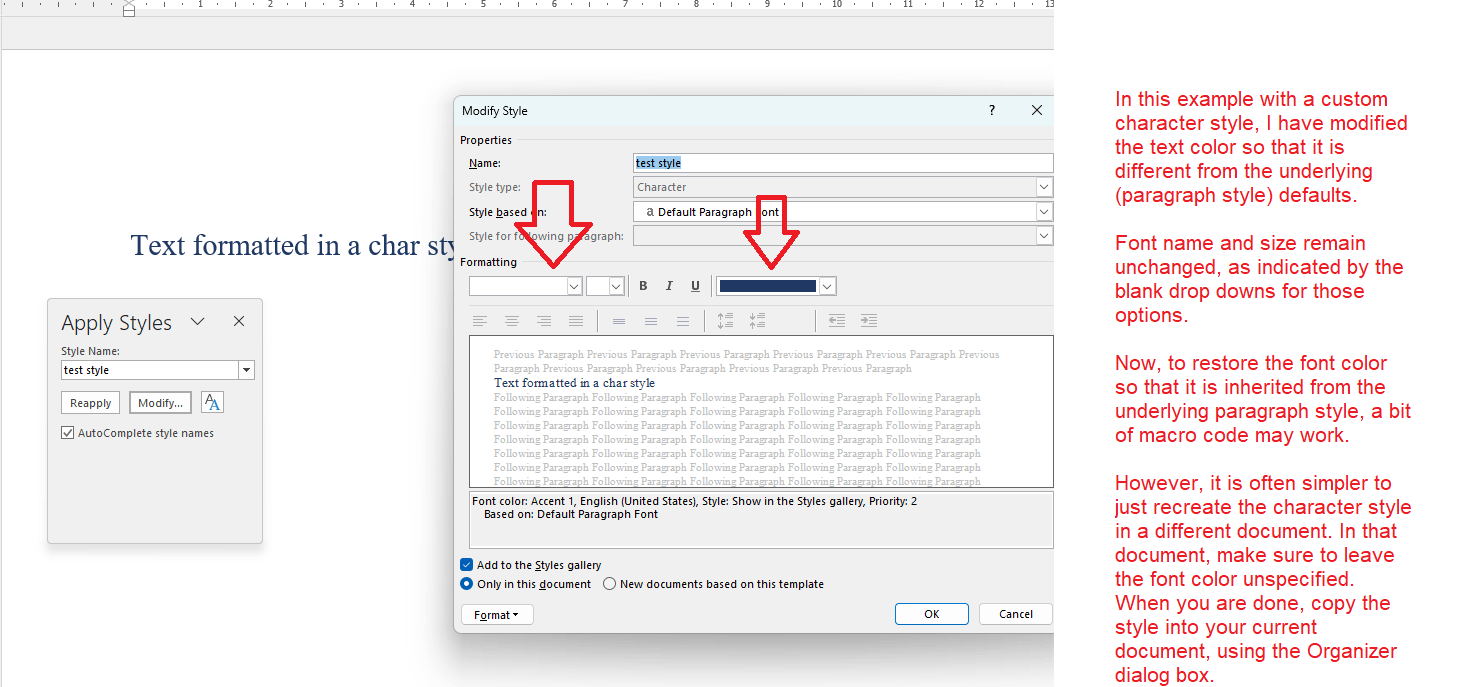Cancel the Modify Style dialog

click(1016, 614)
